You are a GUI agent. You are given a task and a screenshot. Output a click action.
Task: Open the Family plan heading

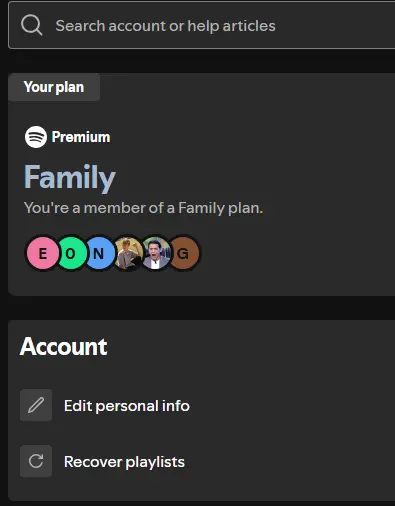click(x=70, y=177)
